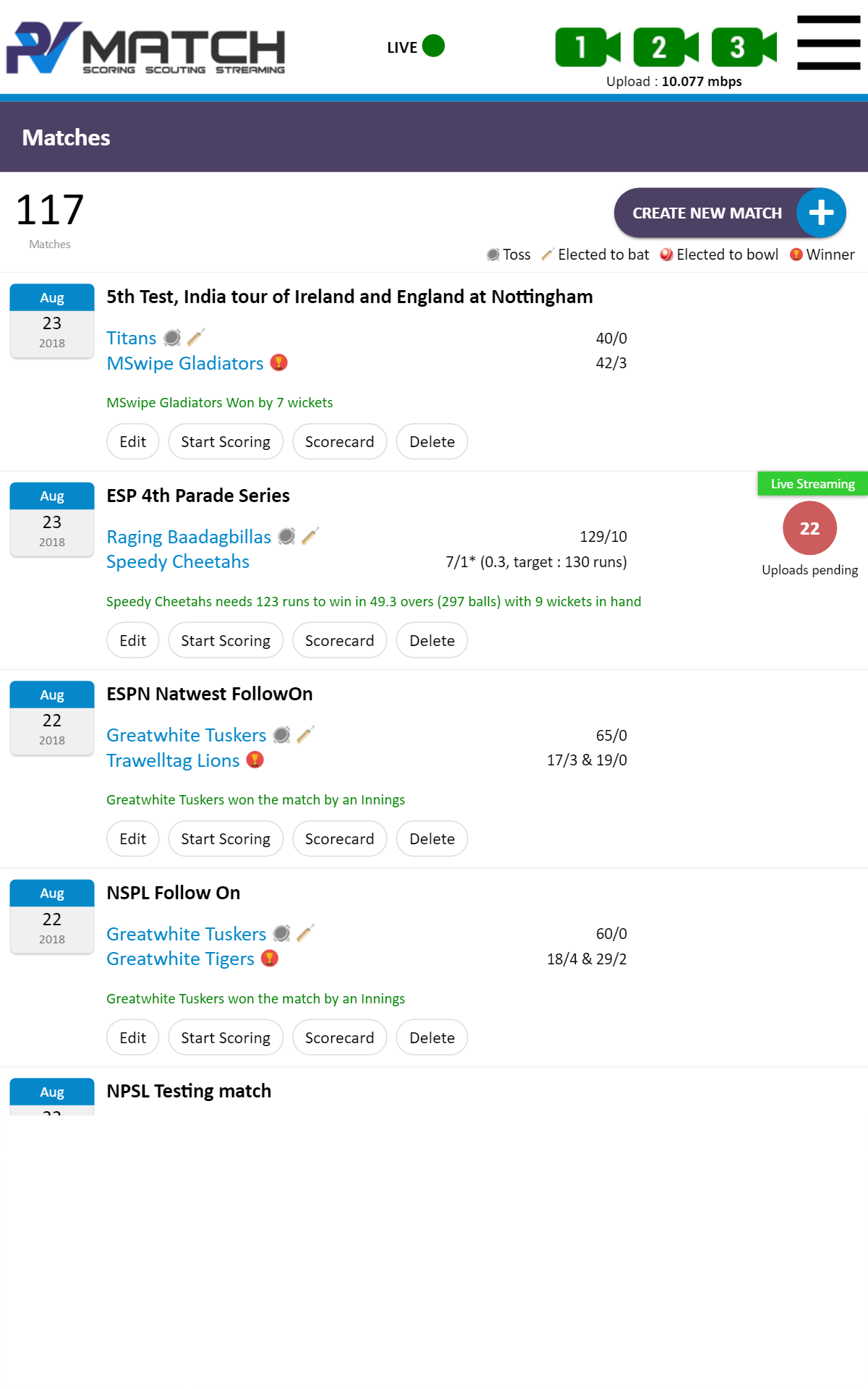Select camera 3 stream icon

point(743,47)
